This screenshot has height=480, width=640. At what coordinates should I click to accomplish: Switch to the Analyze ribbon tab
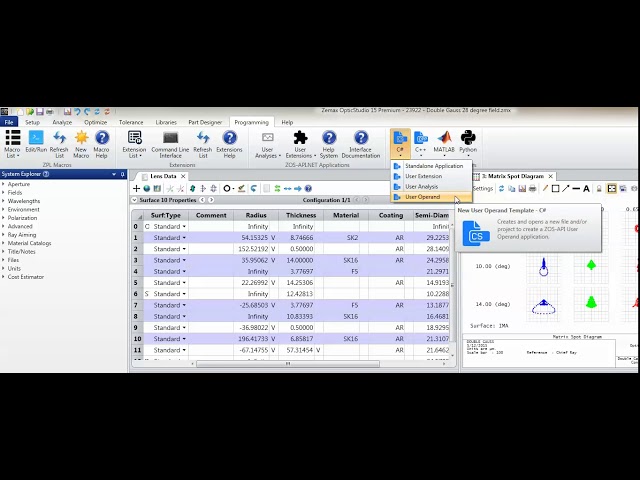pyautogui.click(x=62, y=122)
